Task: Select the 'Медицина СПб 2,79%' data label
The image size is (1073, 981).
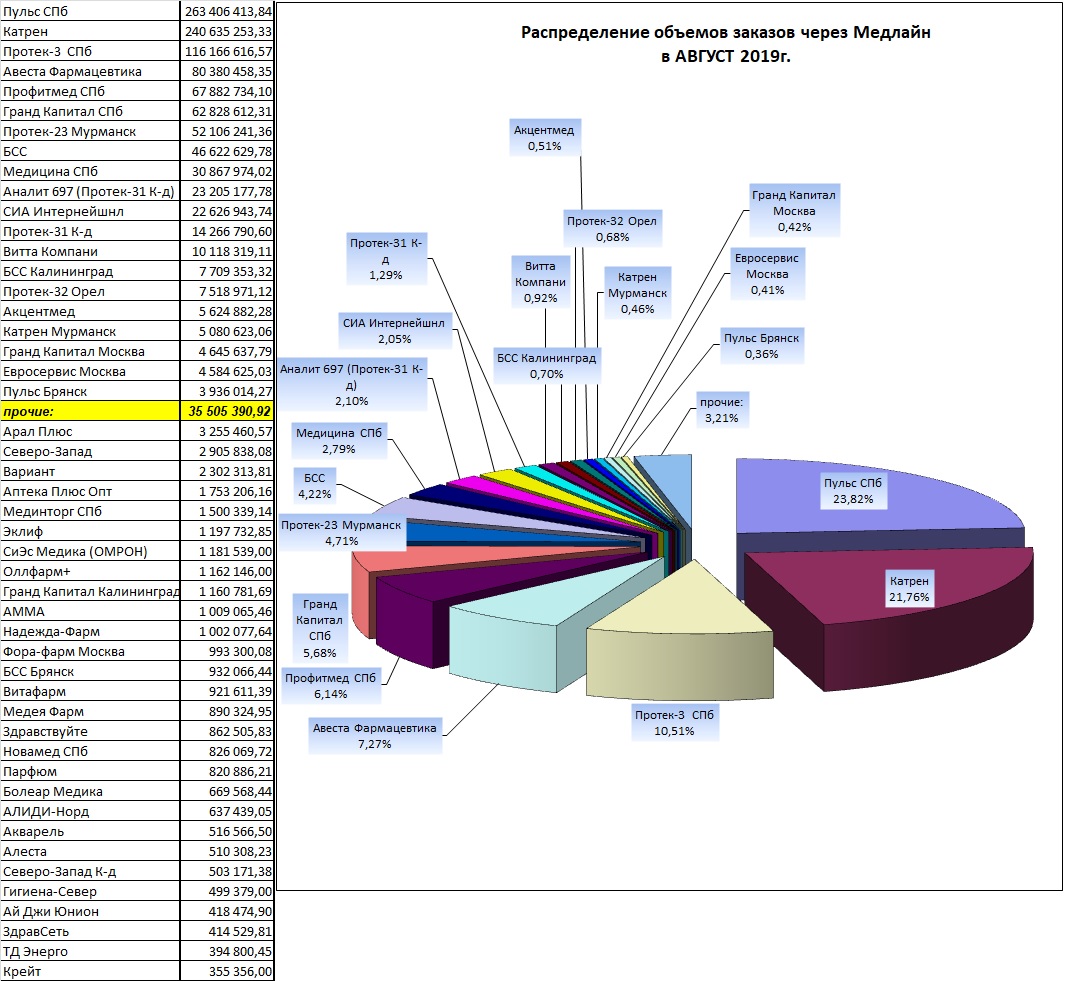Action: (339, 441)
